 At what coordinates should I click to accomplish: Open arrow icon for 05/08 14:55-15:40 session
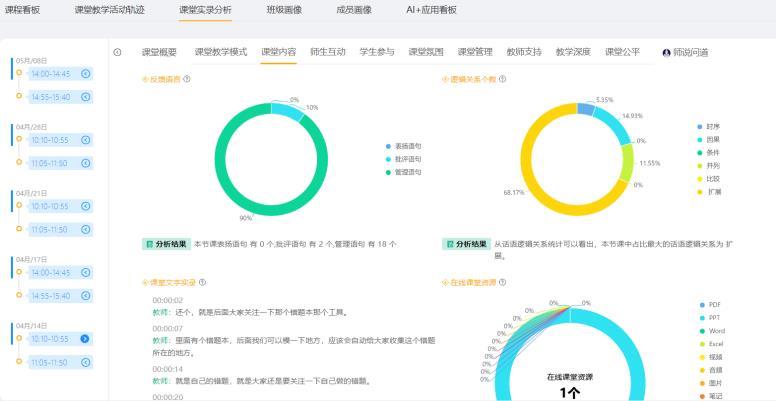click(x=86, y=97)
